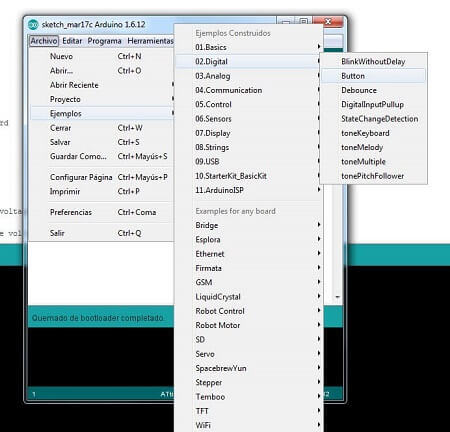The height and width of the screenshot is (432, 450).
Task: Expand 01.Basics examples submenu
Action: point(249,47)
